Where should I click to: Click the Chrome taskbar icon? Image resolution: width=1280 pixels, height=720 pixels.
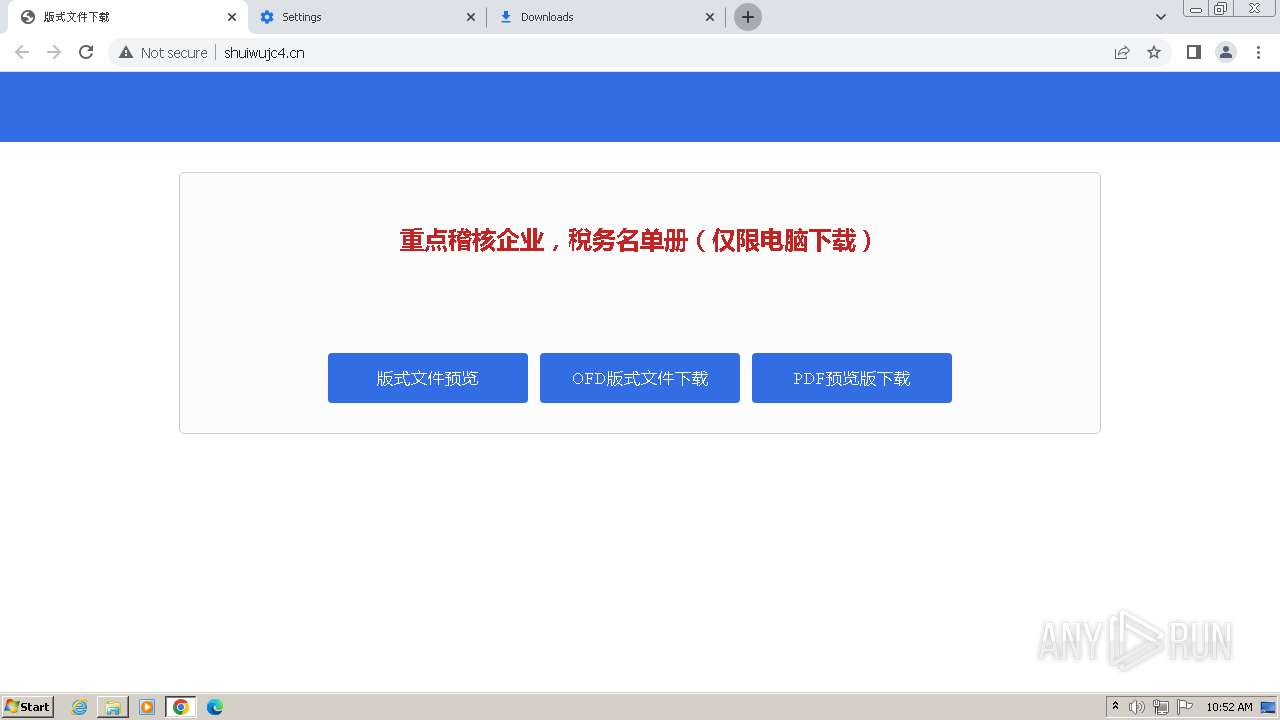coord(181,707)
